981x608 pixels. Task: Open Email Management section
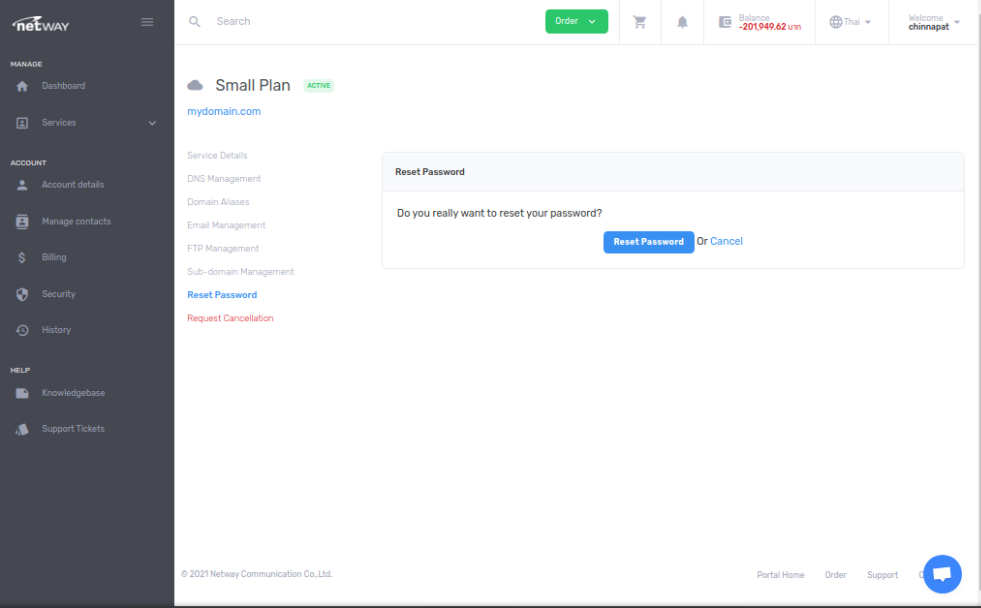coord(226,225)
